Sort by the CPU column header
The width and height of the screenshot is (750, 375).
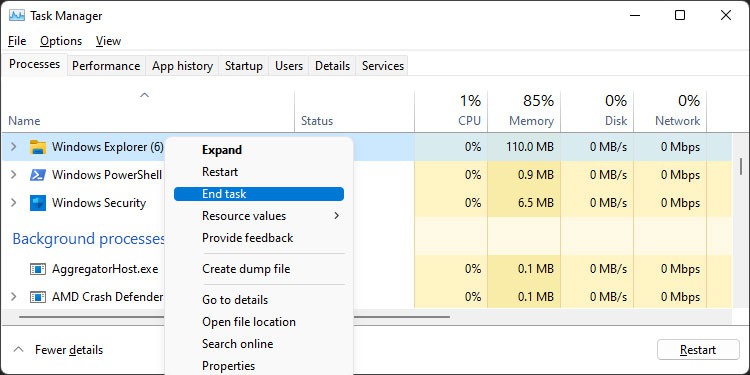click(x=469, y=121)
